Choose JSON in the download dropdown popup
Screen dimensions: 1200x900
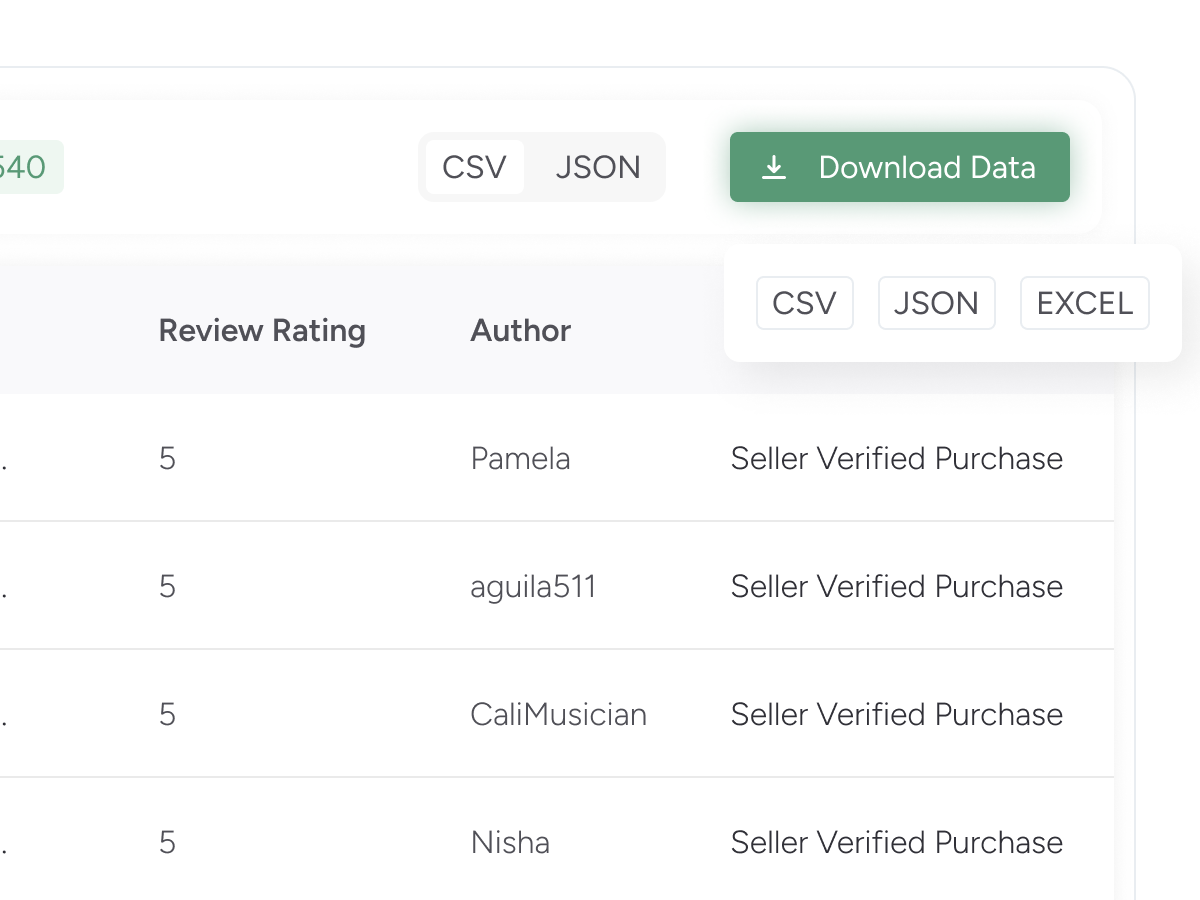coord(936,303)
